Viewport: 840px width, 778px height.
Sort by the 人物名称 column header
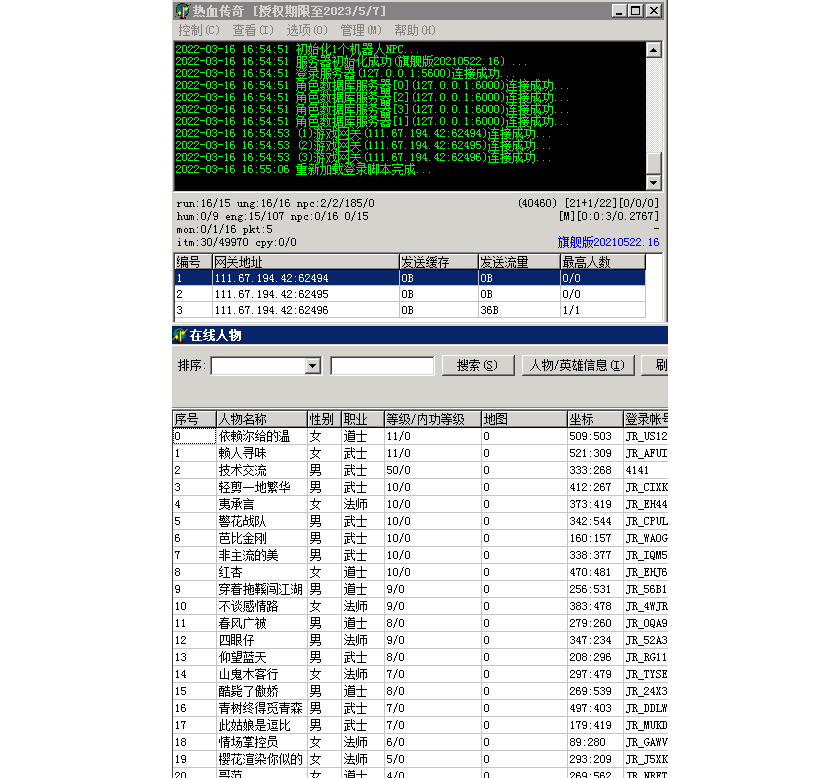pos(260,419)
